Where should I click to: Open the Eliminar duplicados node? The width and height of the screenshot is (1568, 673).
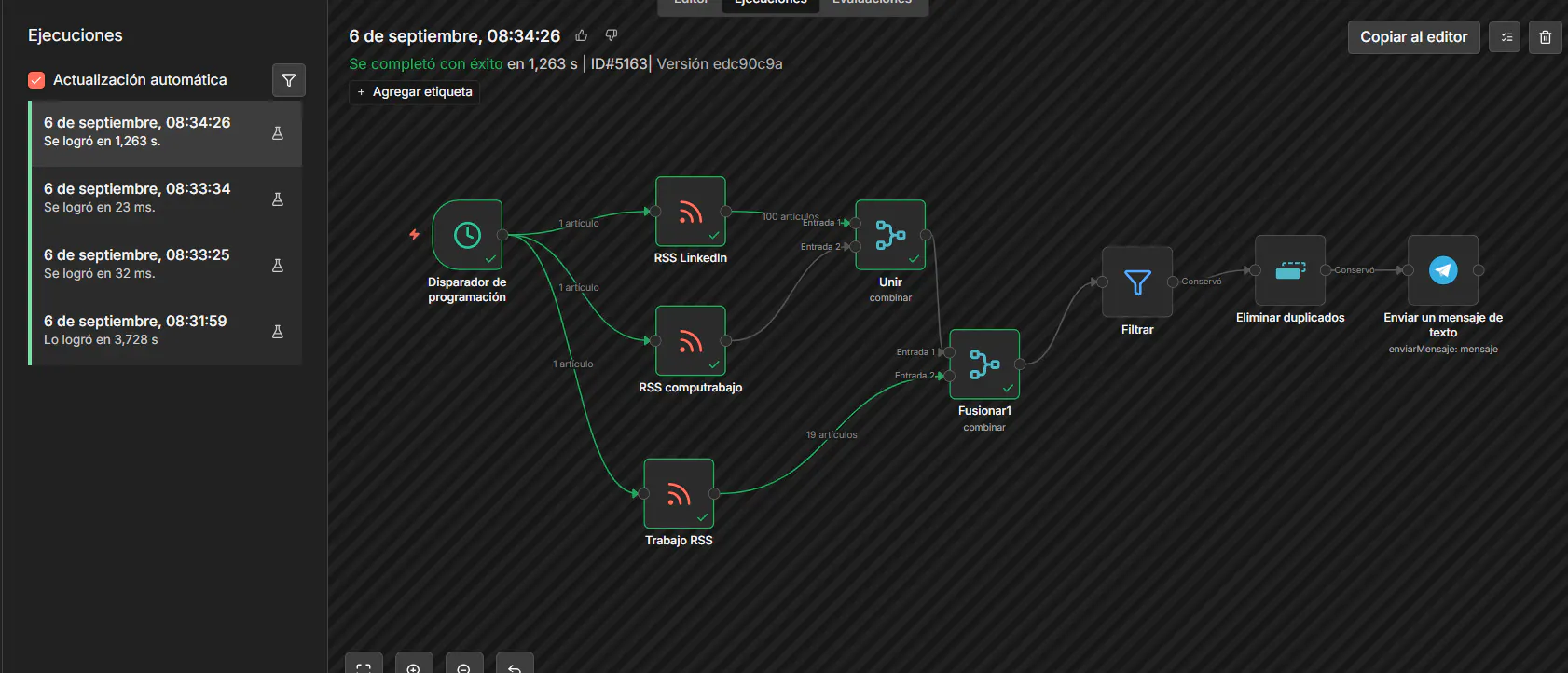coord(1290,270)
